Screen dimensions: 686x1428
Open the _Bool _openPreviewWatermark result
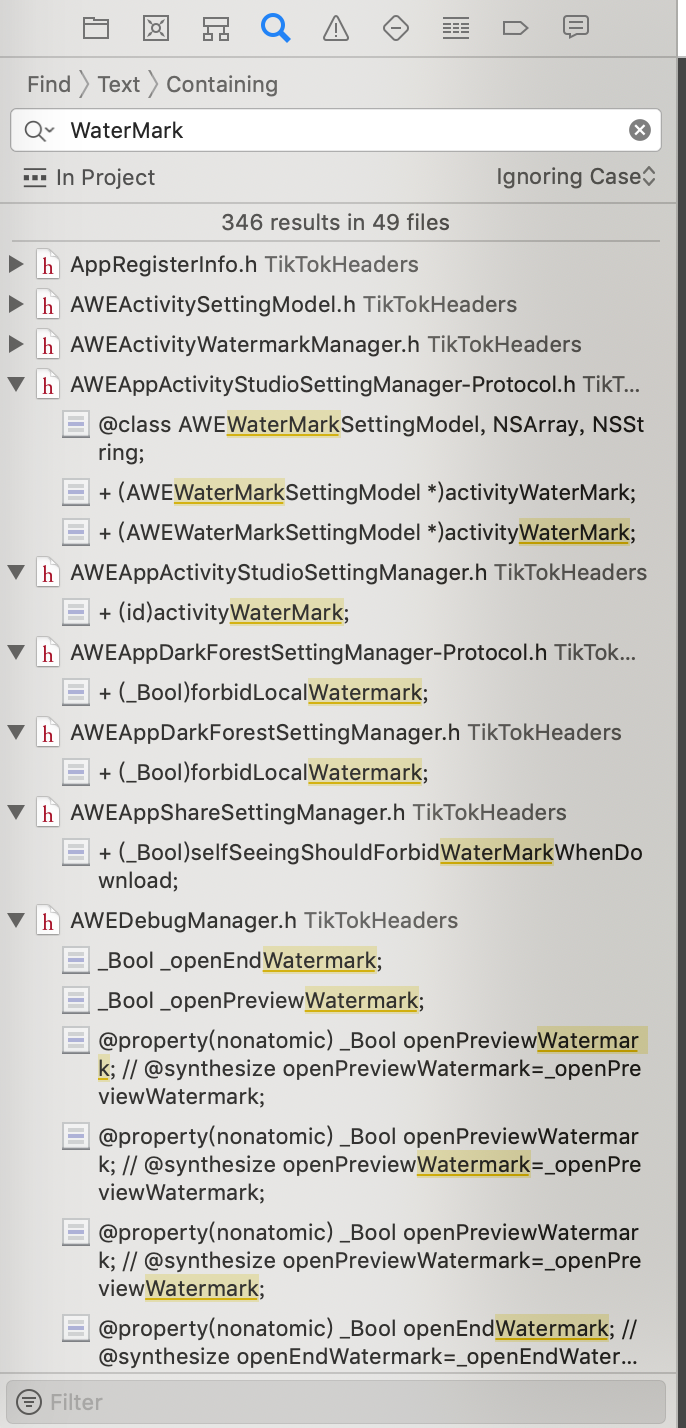click(261, 1000)
